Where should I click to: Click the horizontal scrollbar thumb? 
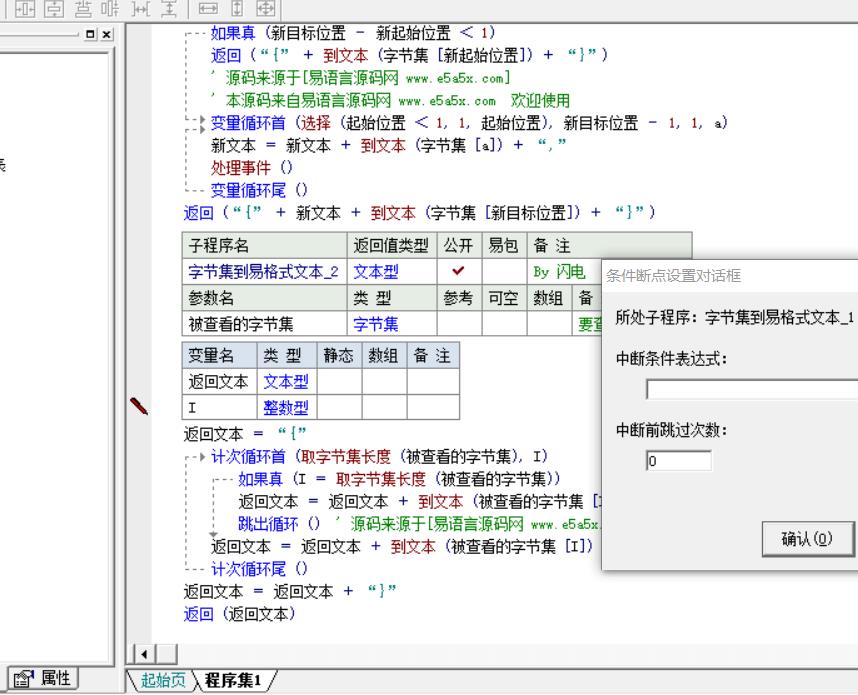click(167, 654)
